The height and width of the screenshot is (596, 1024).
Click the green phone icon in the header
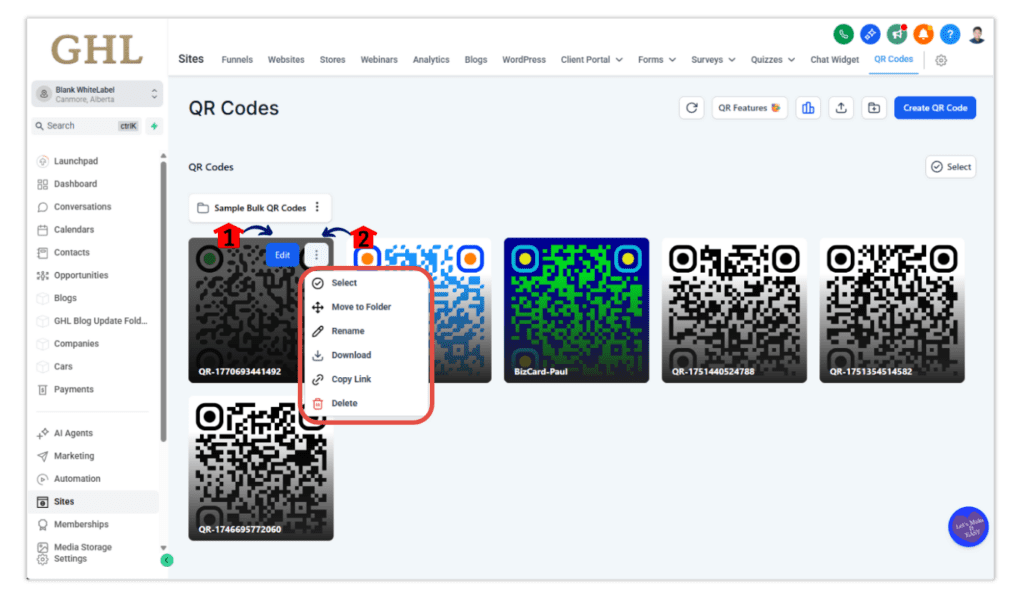[x=843, y=33]
